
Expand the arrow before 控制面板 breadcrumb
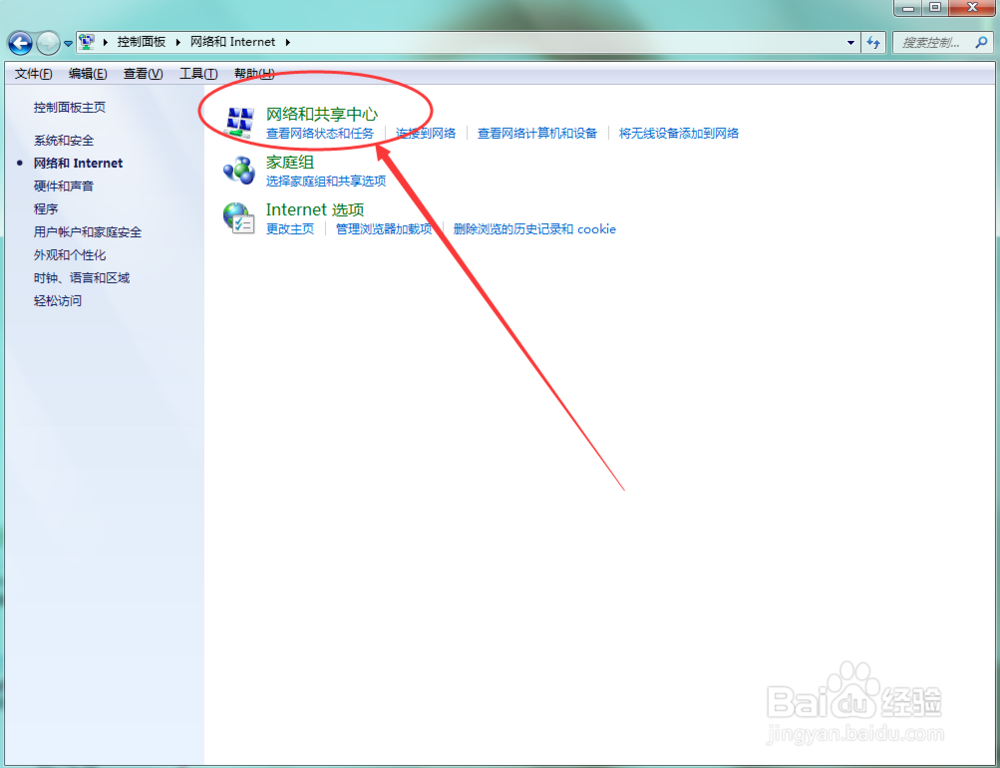point(106,42)
